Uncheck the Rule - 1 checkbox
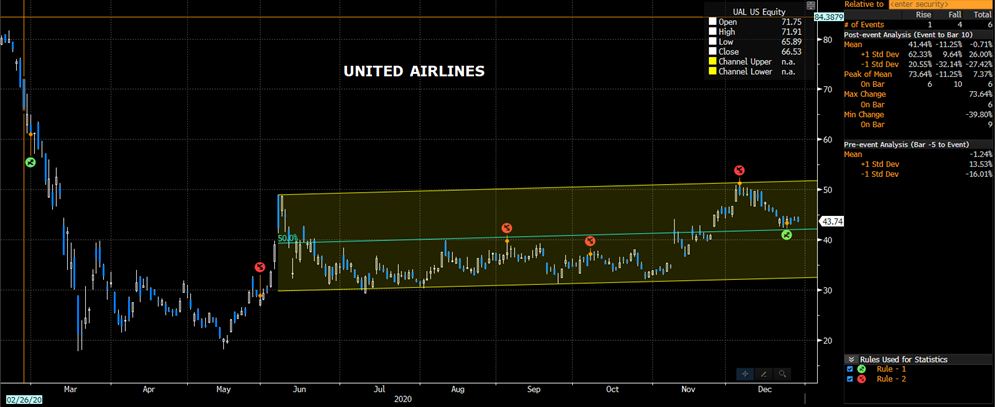The width and height of the screenshot is (995, 407). (850, 369)
